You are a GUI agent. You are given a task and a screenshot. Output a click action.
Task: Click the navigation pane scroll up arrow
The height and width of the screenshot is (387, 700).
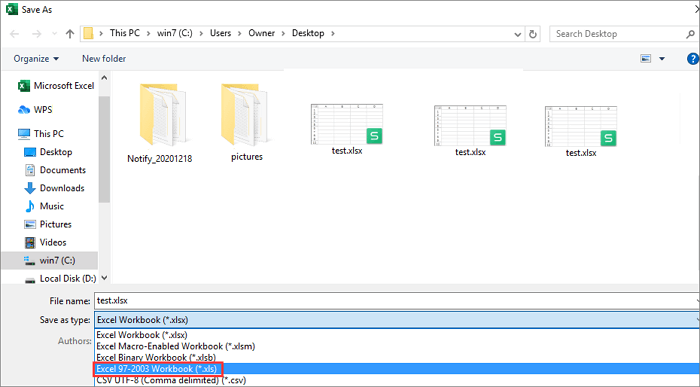point(104,78)
